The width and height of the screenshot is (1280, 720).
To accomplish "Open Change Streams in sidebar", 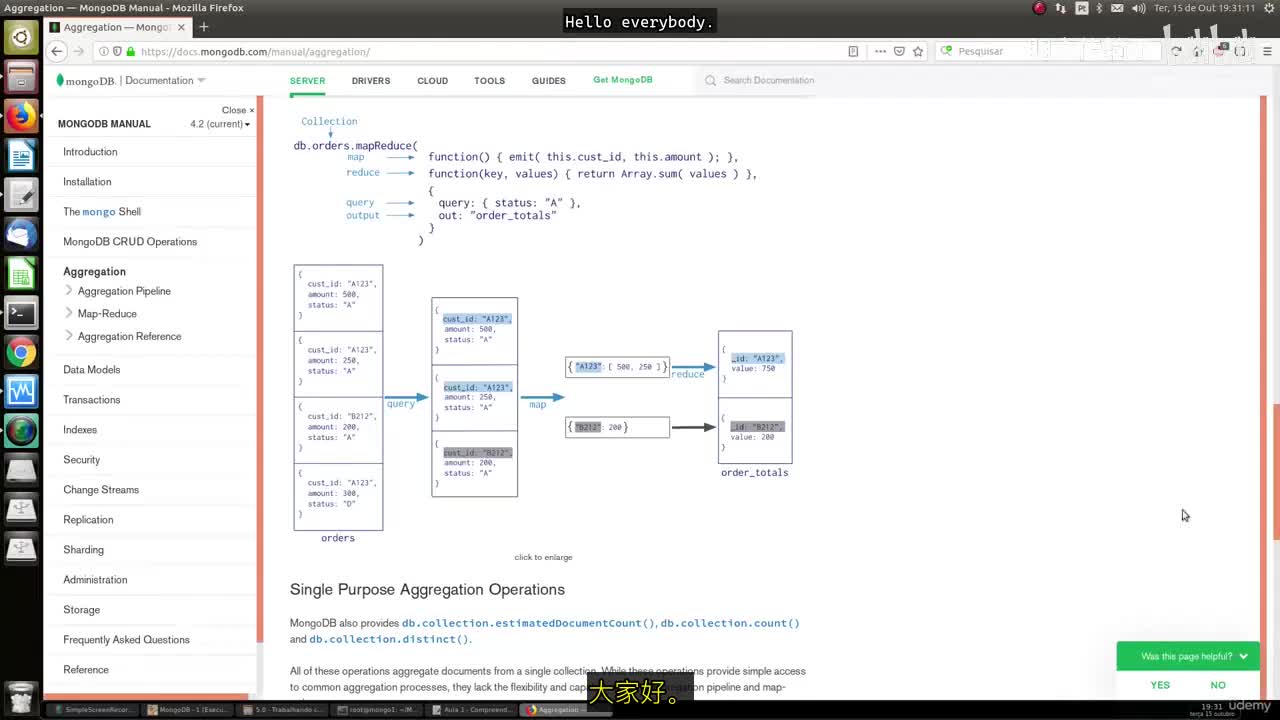I will tap(101, 490).
